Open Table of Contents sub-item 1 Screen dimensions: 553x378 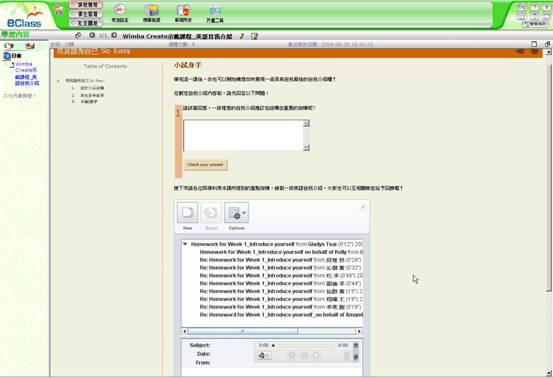click(92, 88)
